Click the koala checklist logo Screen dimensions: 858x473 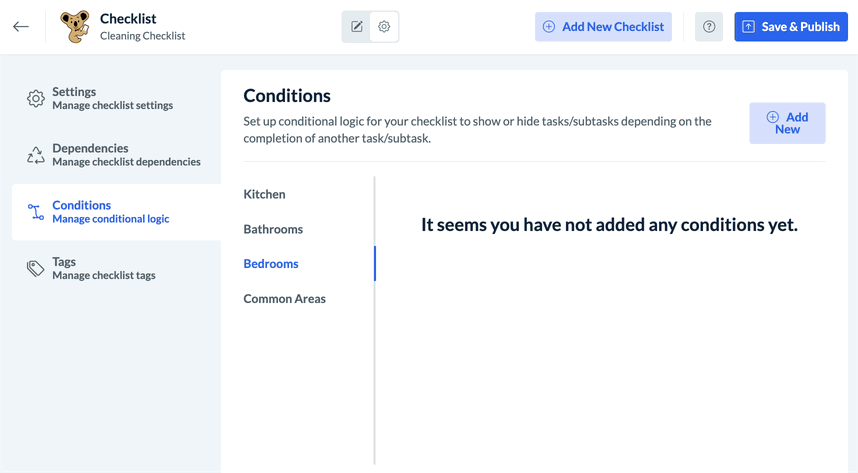click(74, 27)
